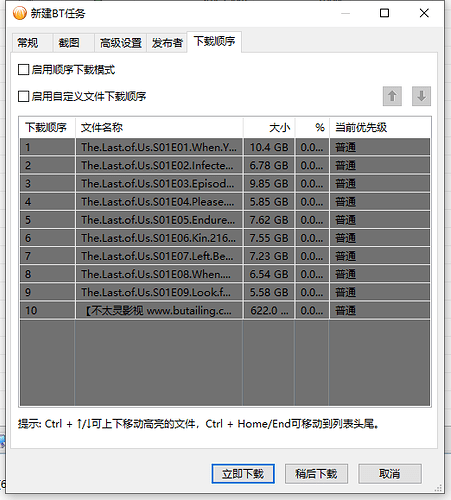
Task: Click the 10.4 GB size cell
Action: 269,147
